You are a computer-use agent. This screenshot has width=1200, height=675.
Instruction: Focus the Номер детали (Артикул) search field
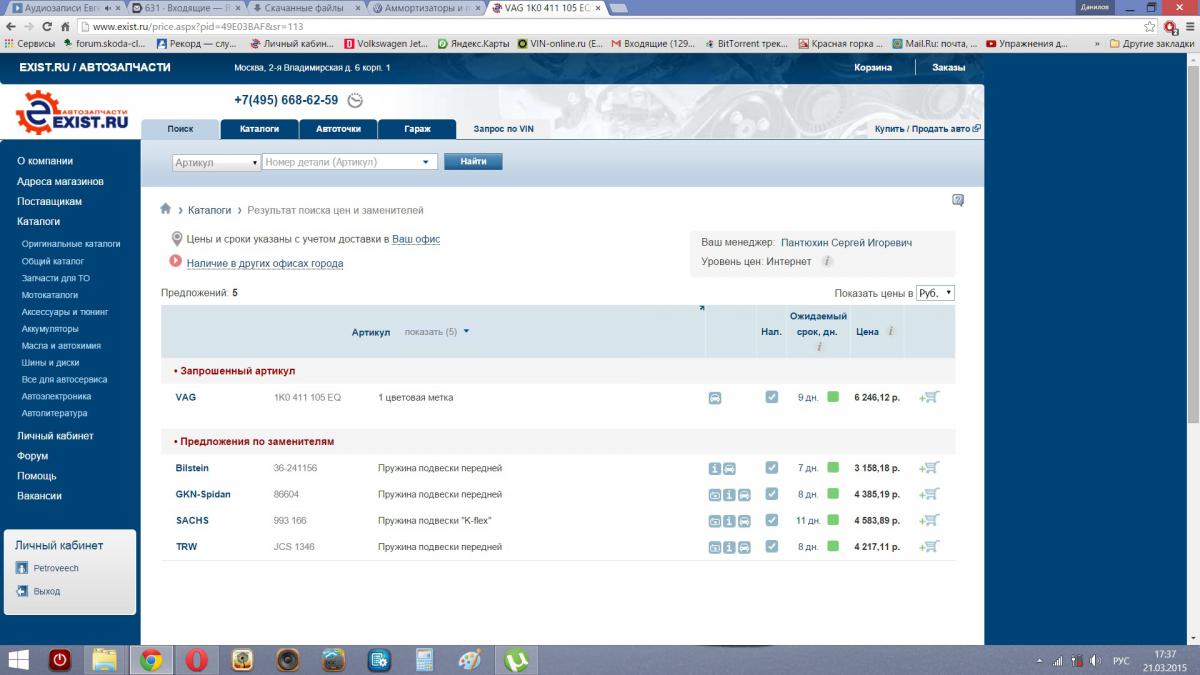pos(342,162)
